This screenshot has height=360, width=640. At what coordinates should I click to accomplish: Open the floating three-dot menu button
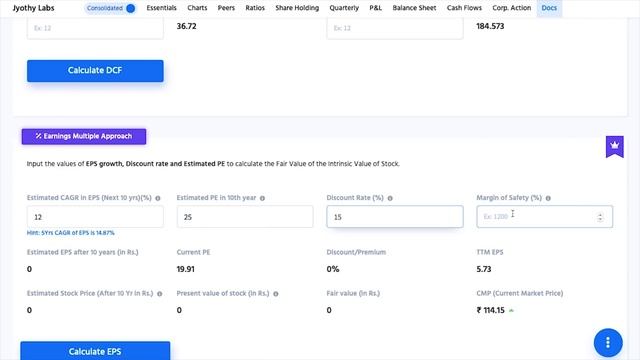[608, 342]
